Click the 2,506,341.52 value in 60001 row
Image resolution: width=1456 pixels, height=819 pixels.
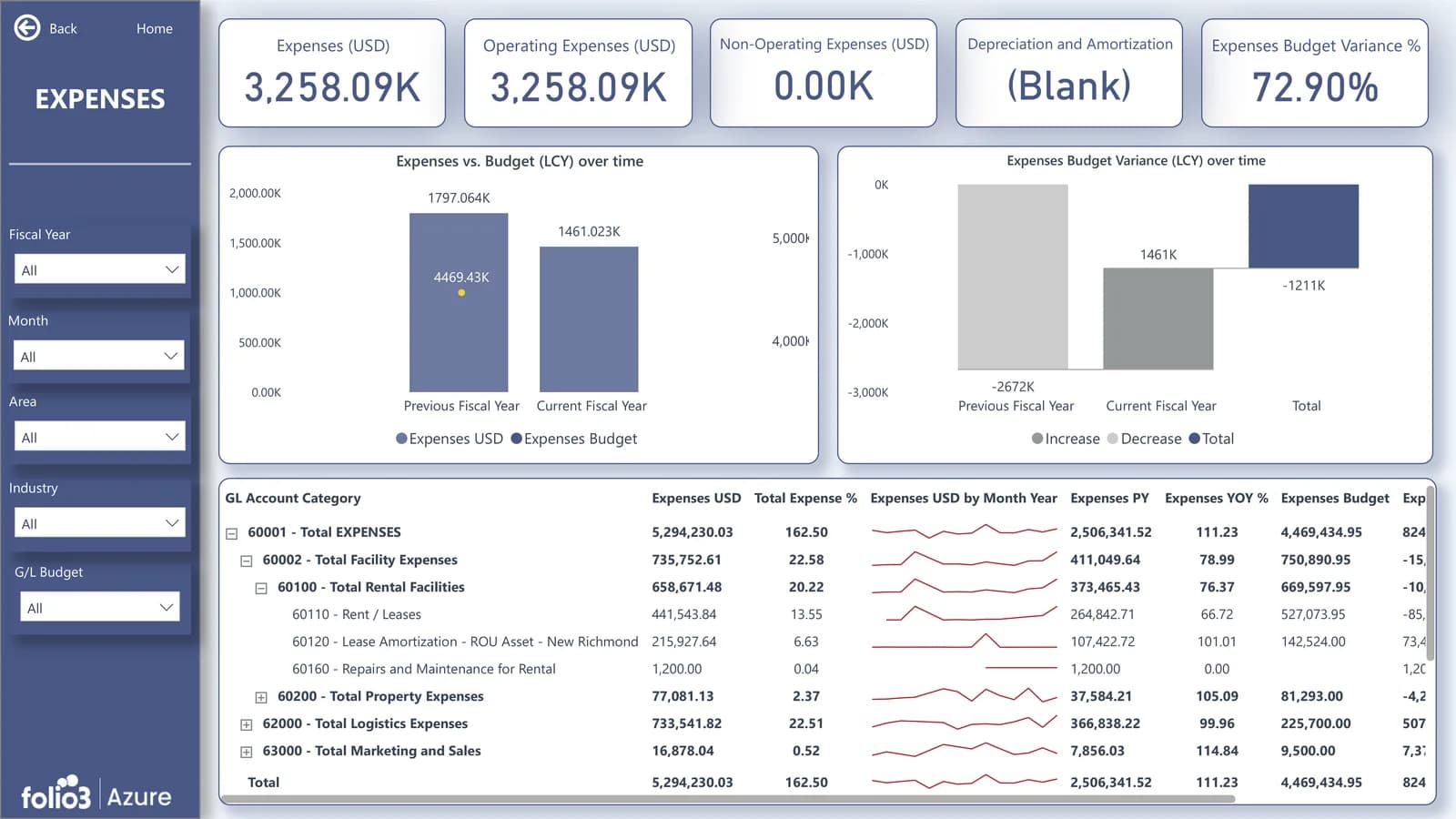pyautogui.click(x=1111, y=532)
